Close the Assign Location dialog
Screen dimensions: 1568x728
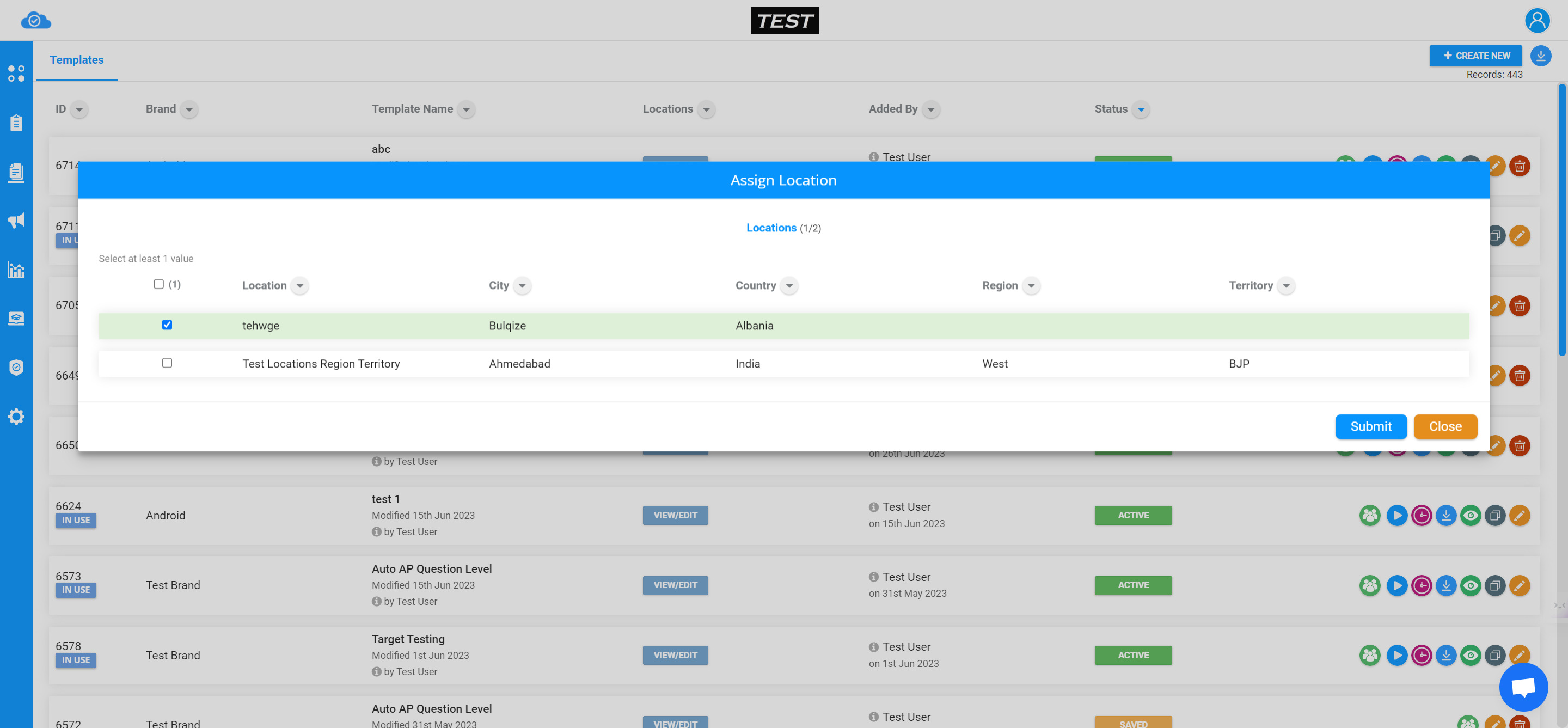coord(1445,427)
